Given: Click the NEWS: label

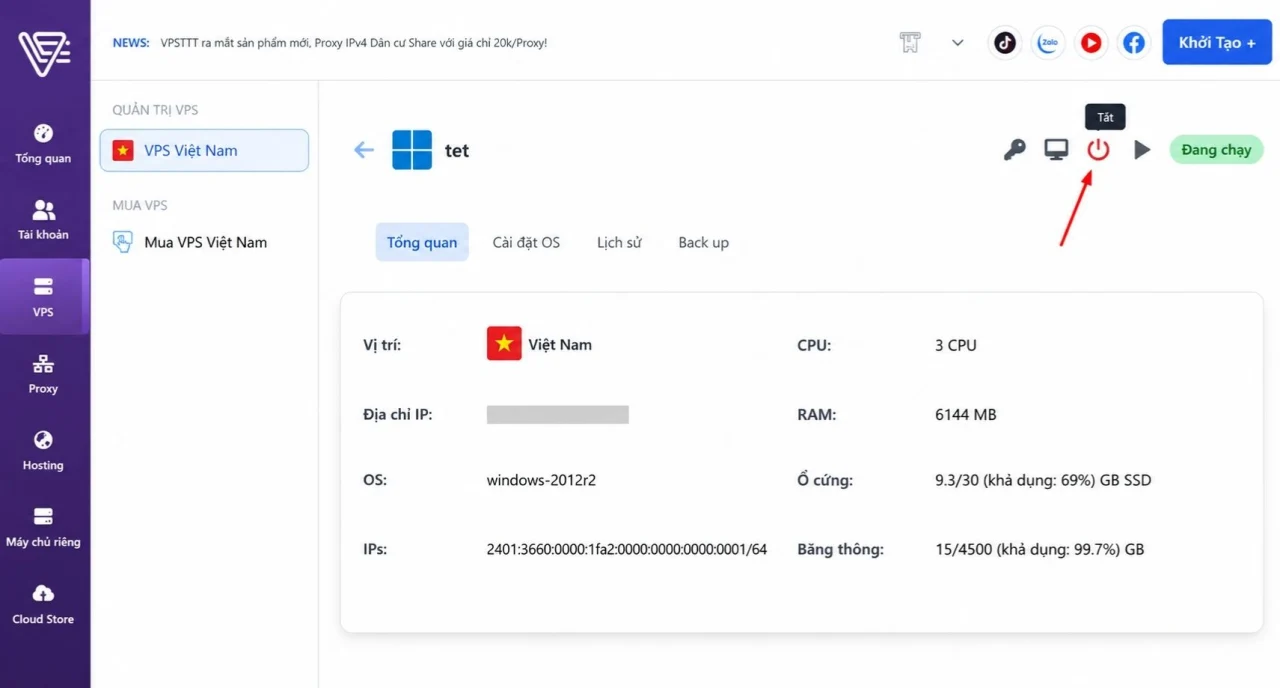Looking at the screenshot, I should tap(131, 43).
